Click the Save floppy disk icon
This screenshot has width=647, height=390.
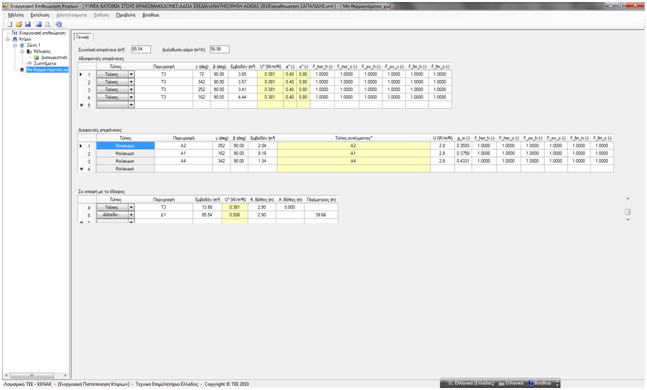point(28,24)
